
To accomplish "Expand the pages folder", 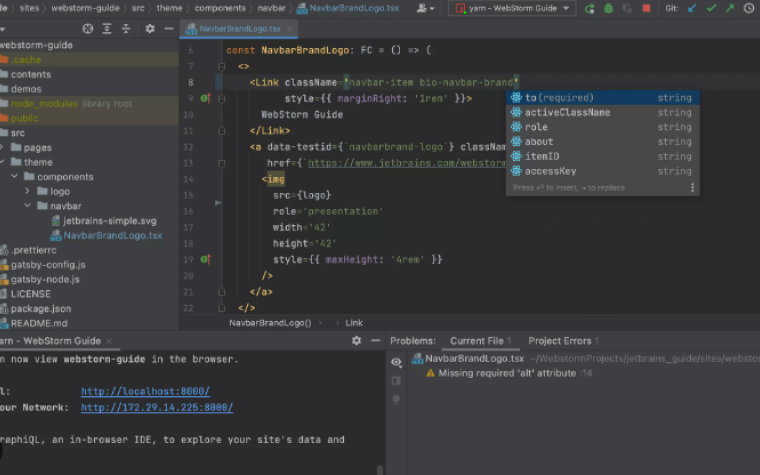I will [x=2, y=147].
